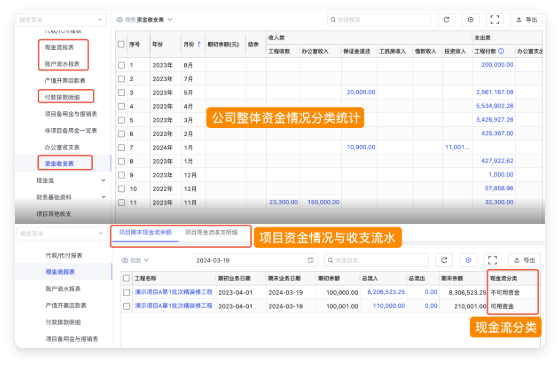Open 付款排款明细 in the upper sidebar
The height and width of the screenshot is (367, 560).
(x=62, y=97)
